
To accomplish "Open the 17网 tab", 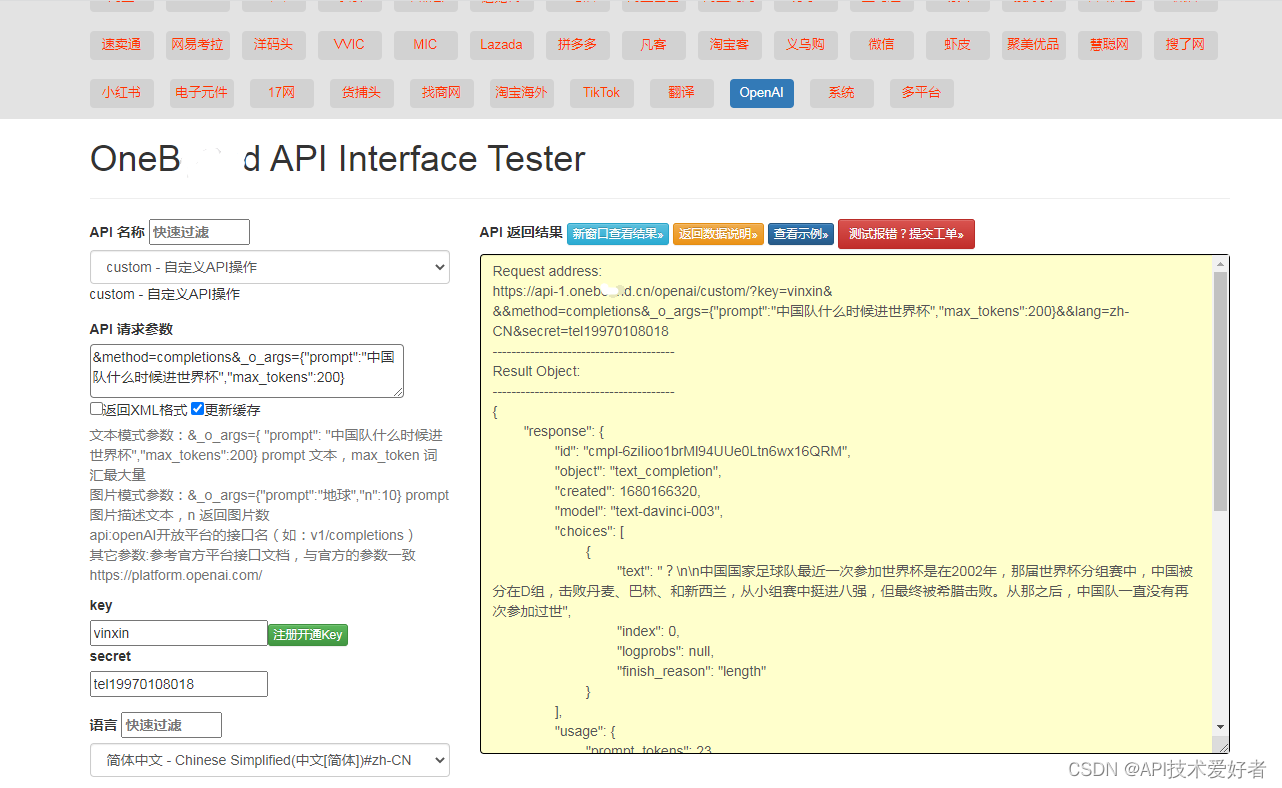I will click(281, 93).
